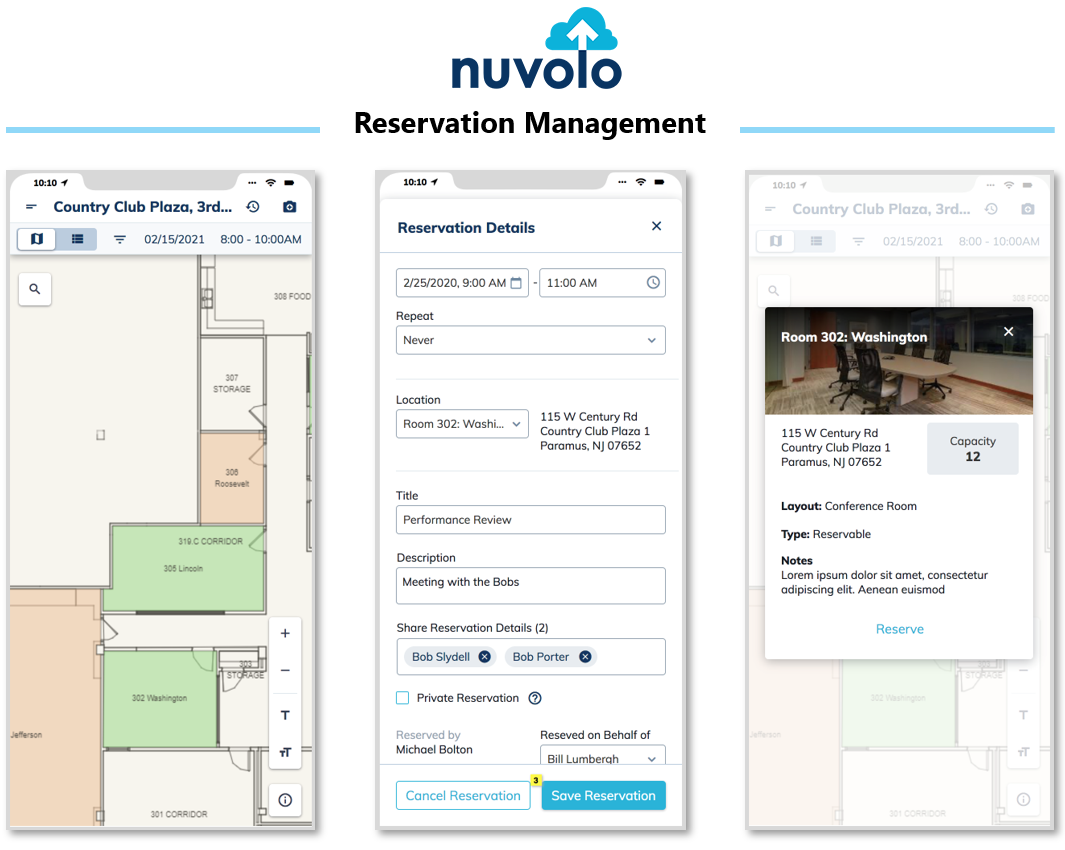
Task: Zoom in with the plus map button
Action: coord(285,634)
